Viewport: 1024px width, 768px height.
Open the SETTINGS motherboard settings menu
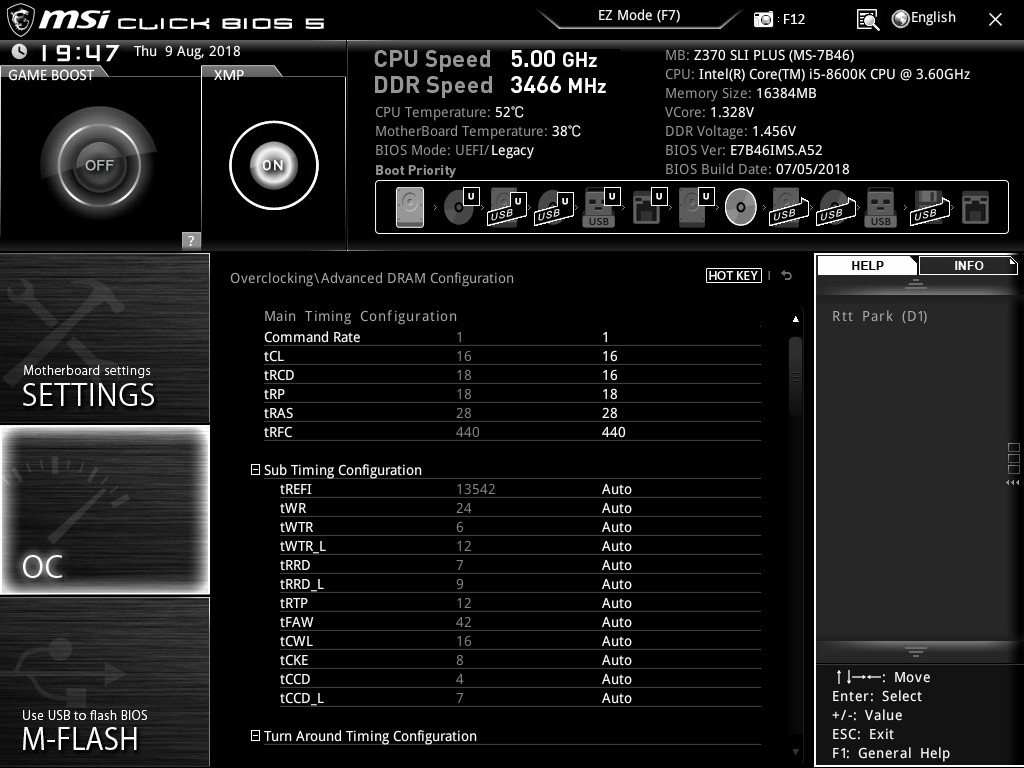pos(105,338)
